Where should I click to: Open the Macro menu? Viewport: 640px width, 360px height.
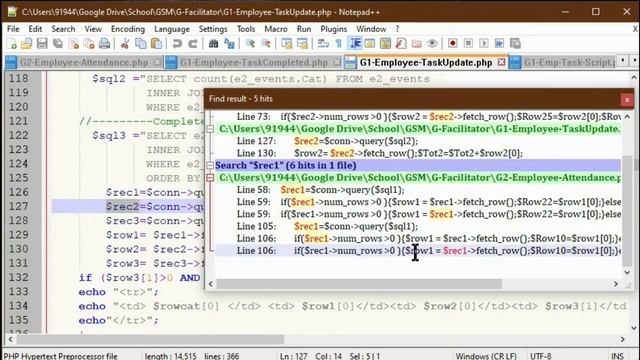pyautogui.click(x=276, y=29)
